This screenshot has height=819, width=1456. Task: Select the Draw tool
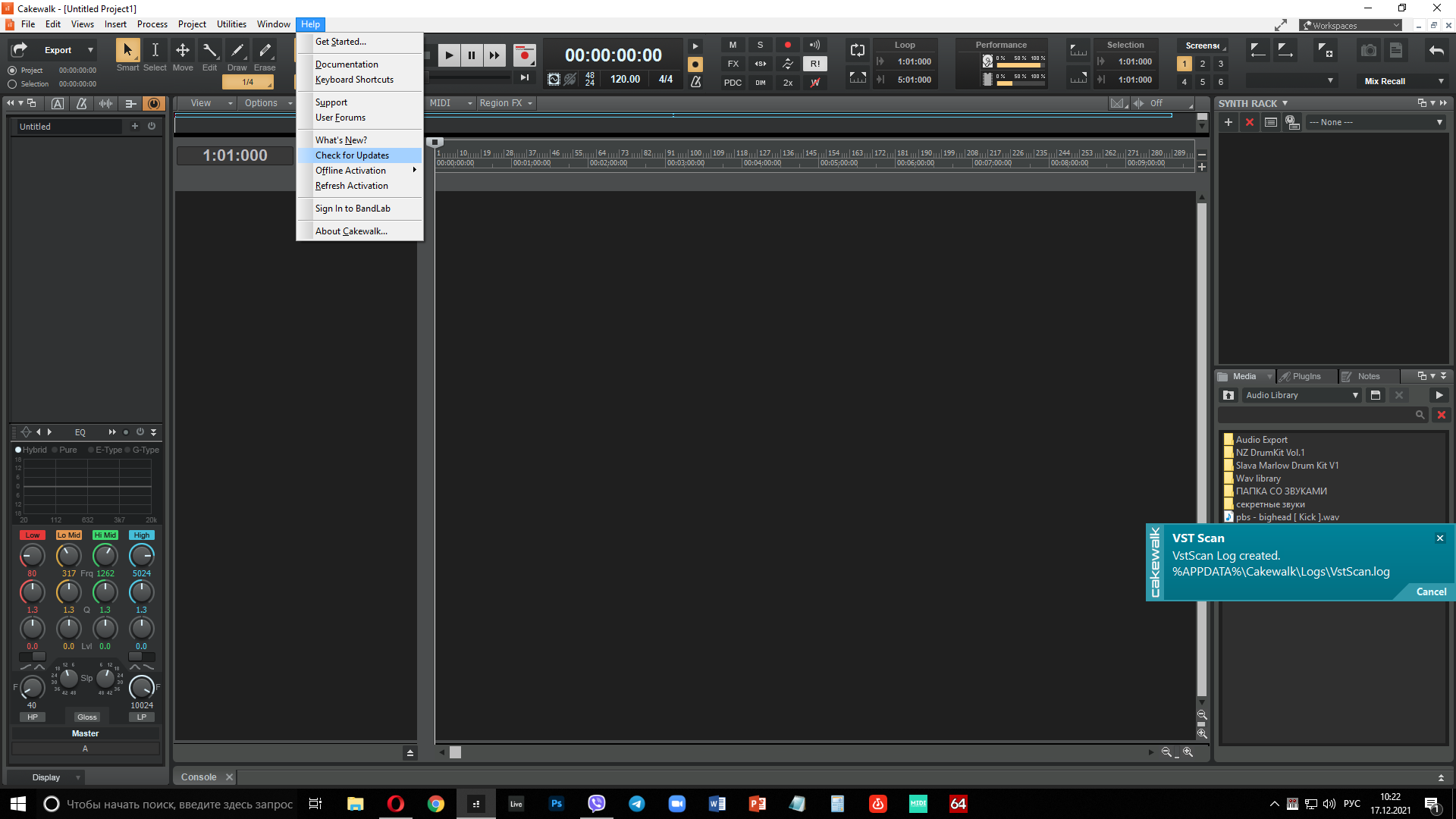point(237,51)
